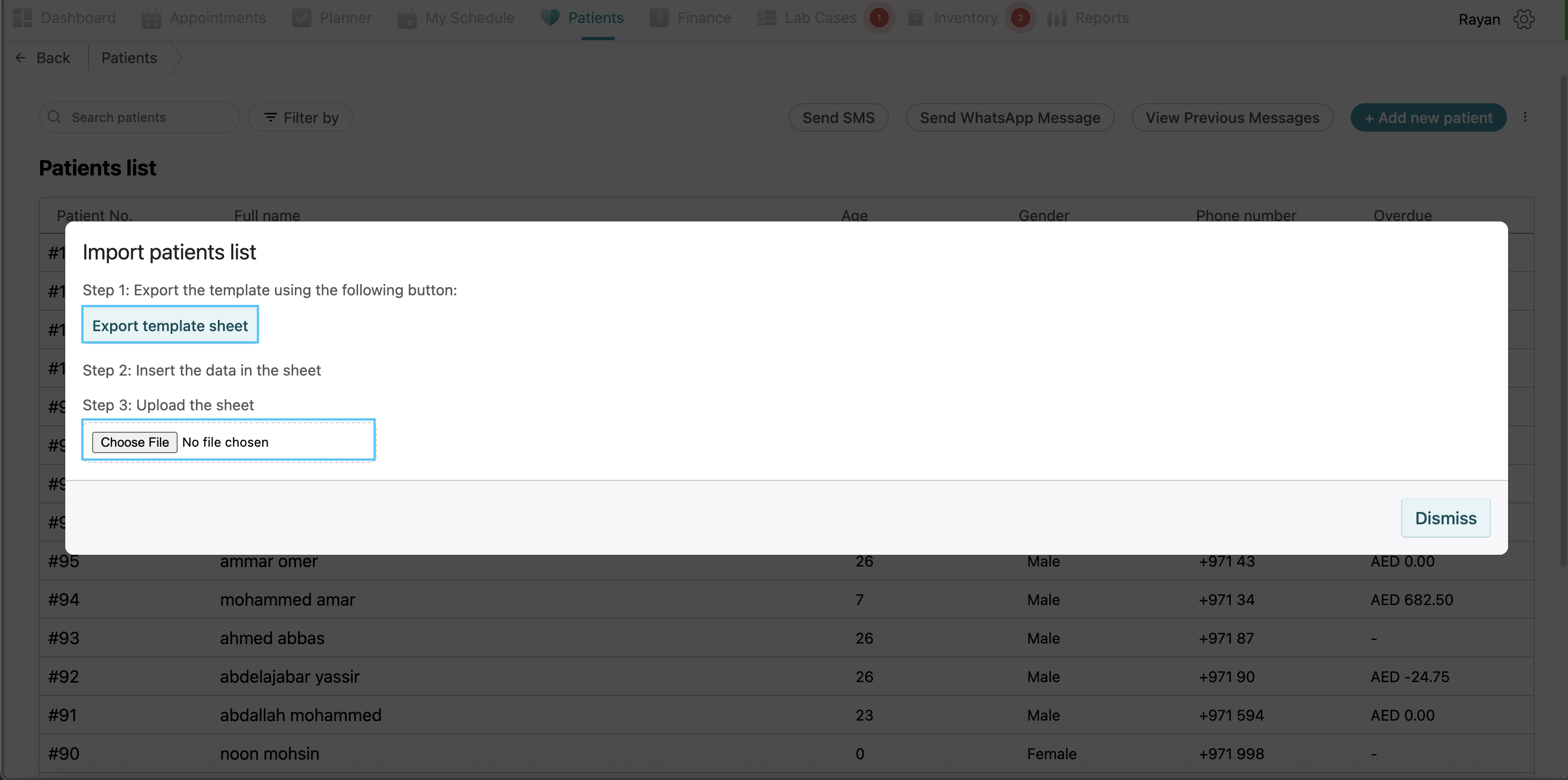This screenshot has height=780, width=1568.
Task: Open the three-dot more options menu
Action: (1525, 117)
